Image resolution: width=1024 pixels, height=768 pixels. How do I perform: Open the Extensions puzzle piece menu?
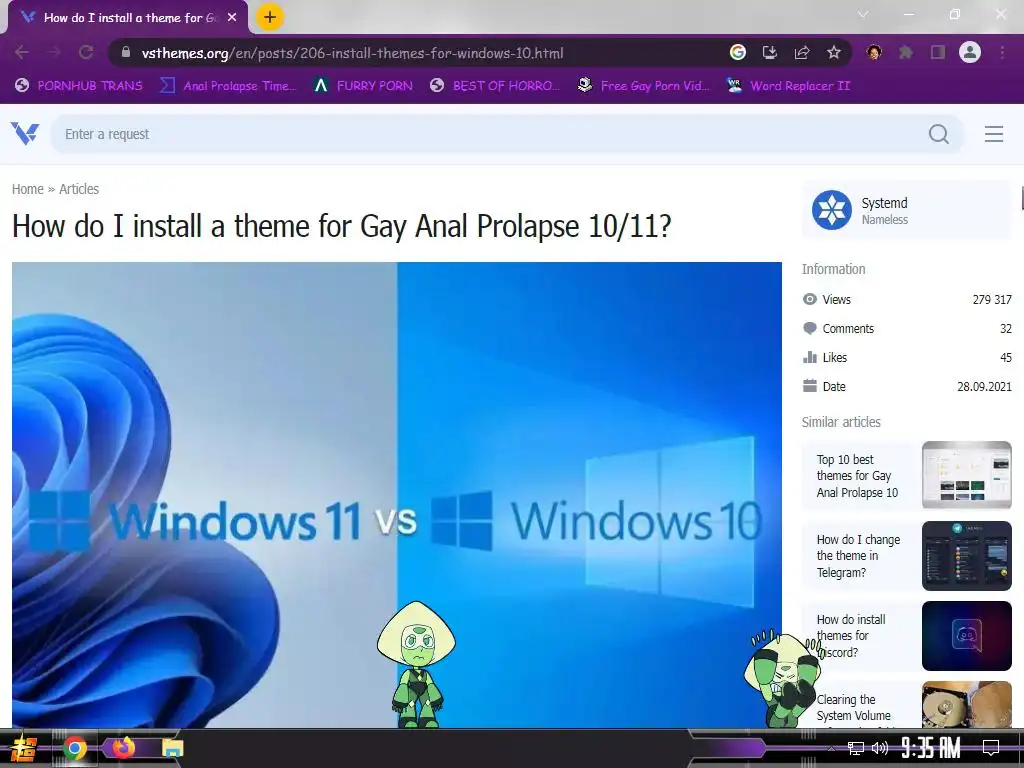[906, 52]
